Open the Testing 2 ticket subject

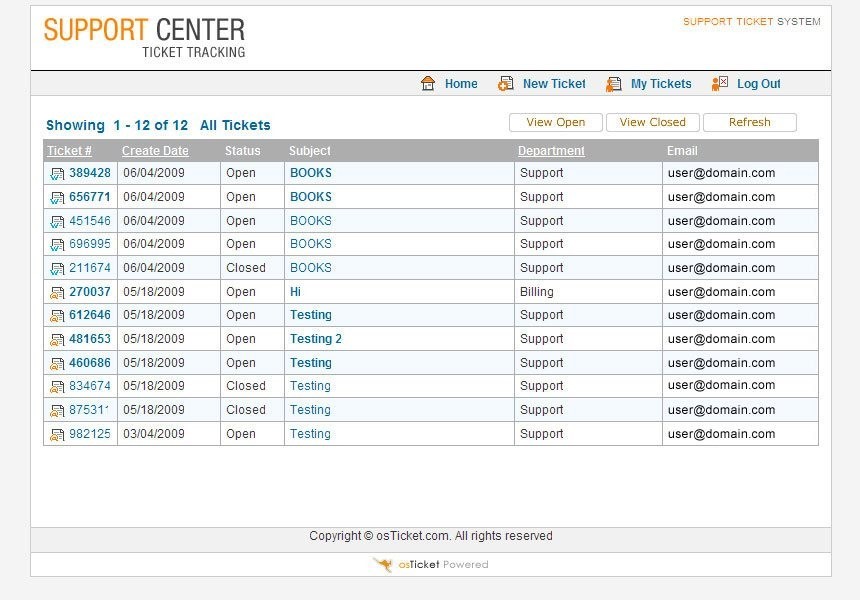pos(316,338)
